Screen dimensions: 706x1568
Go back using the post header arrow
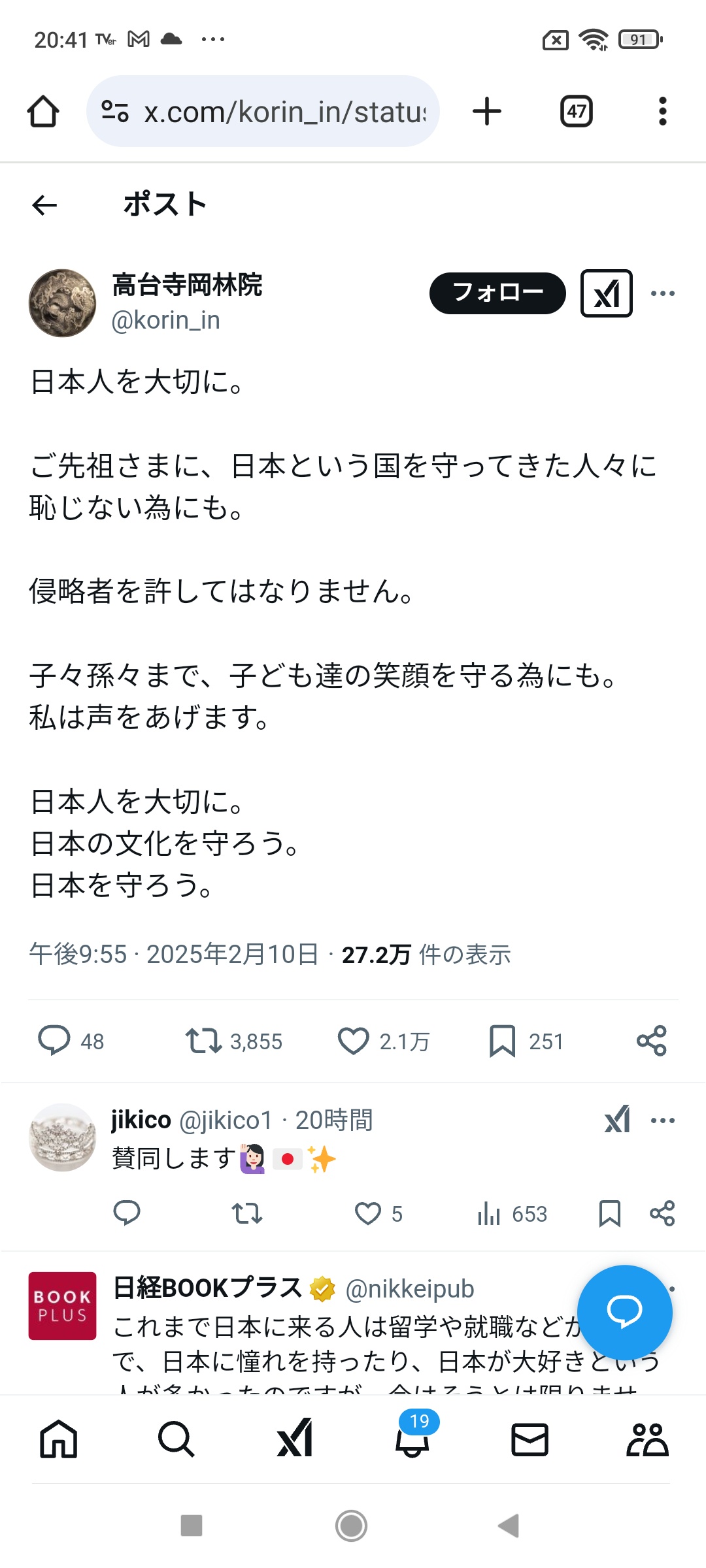click(x=44, y=205)
